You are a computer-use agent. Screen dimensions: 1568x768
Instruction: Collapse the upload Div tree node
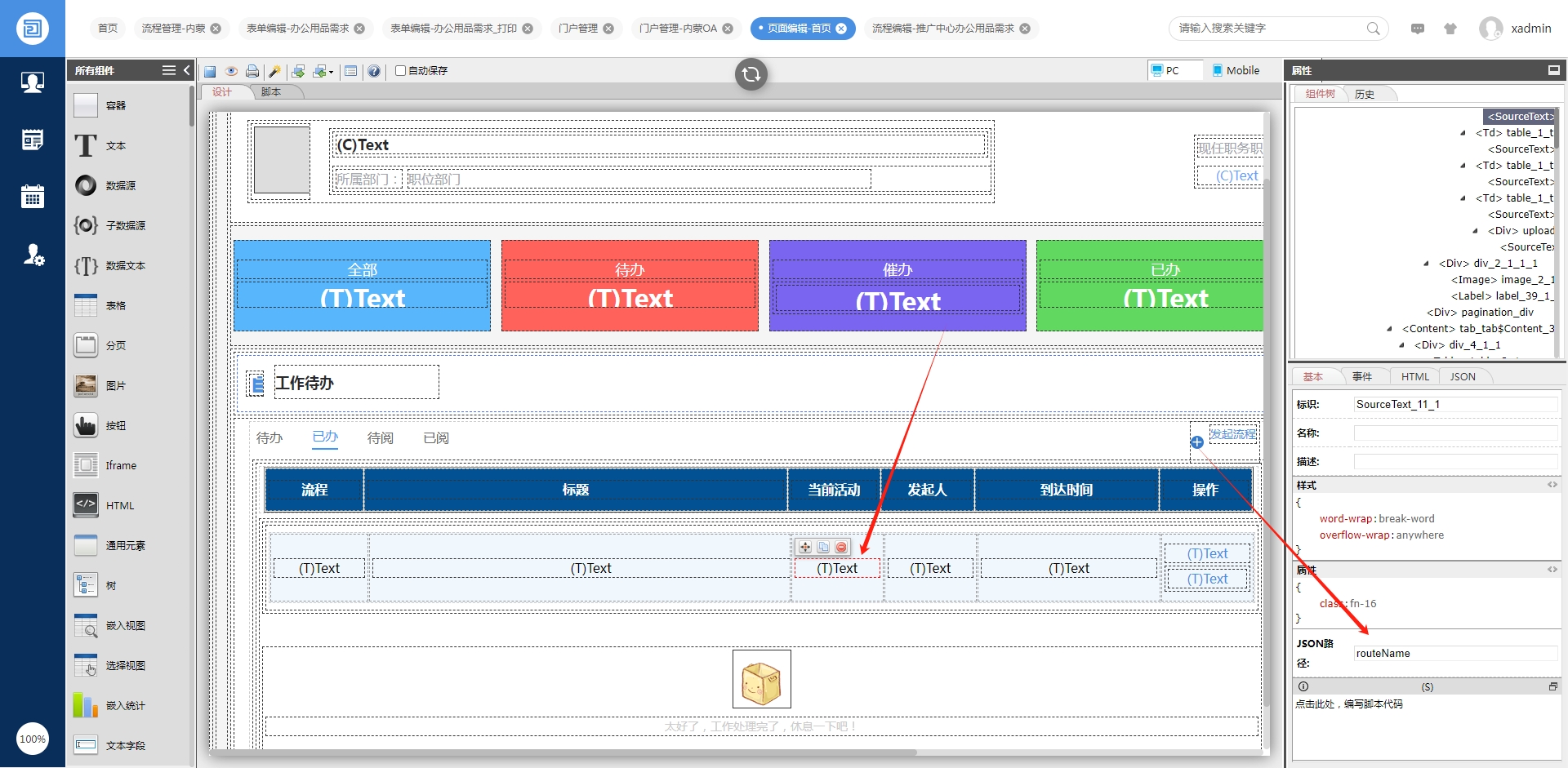[1475, 231]
